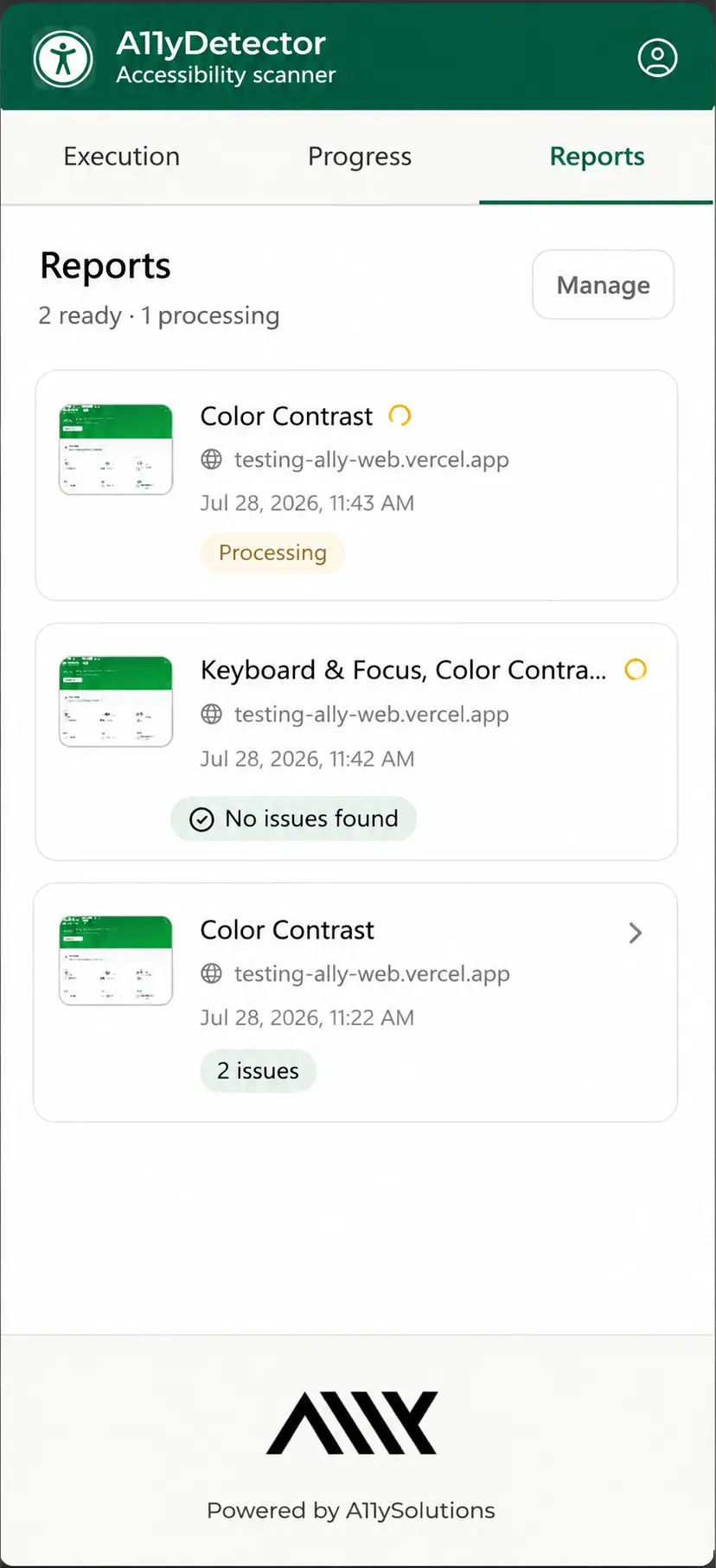716x1568 pixels.
Task: Click globe icon on 11:22 AM report
Action: 212,973
